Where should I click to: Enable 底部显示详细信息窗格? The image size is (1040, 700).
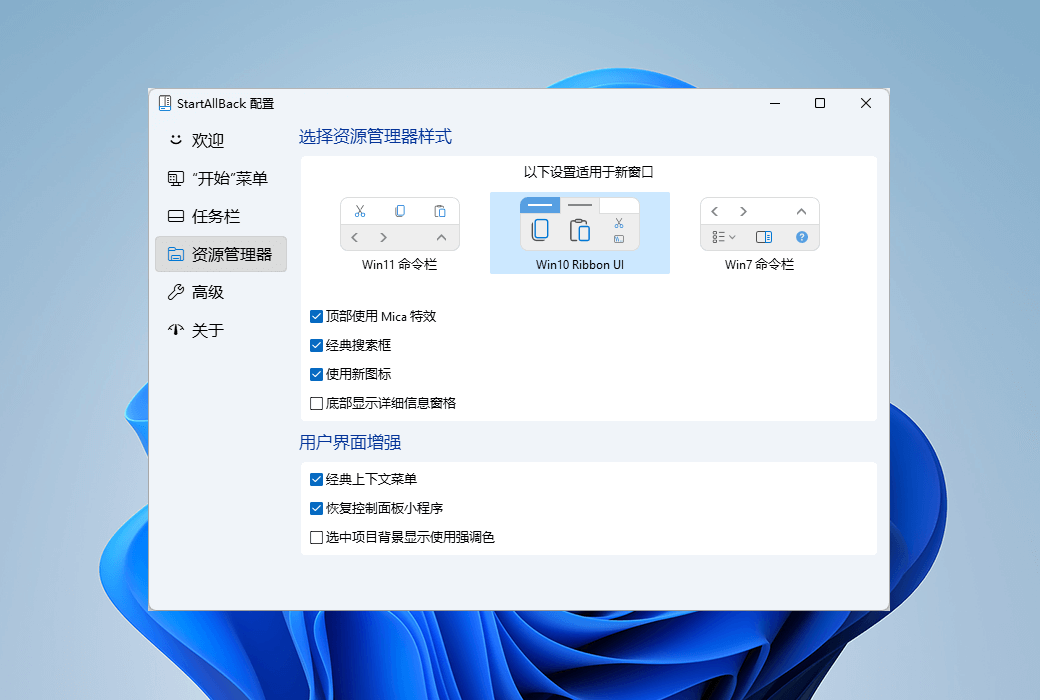(x=316, y=403)
